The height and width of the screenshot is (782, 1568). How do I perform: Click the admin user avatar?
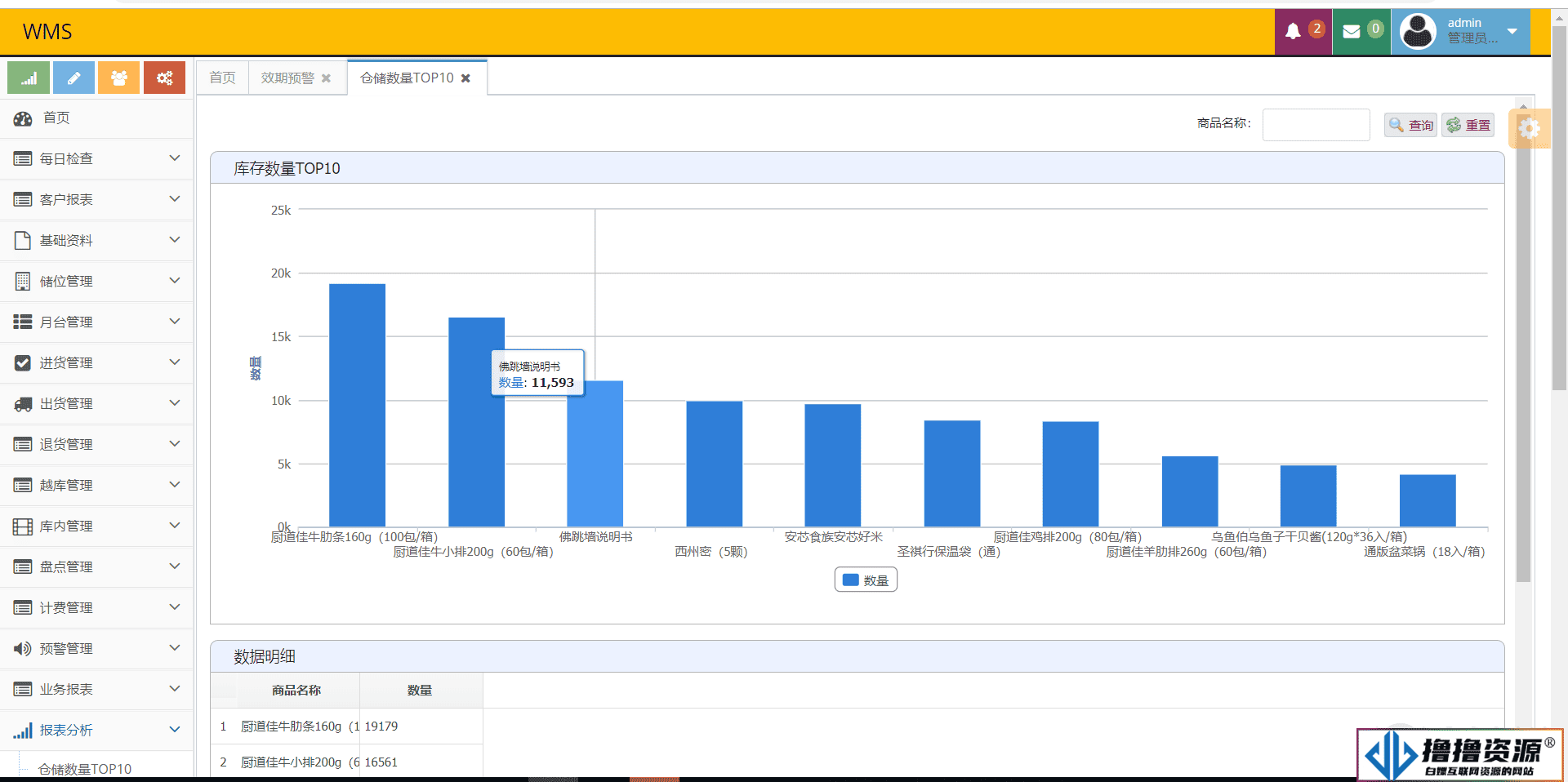[1418, 32]
